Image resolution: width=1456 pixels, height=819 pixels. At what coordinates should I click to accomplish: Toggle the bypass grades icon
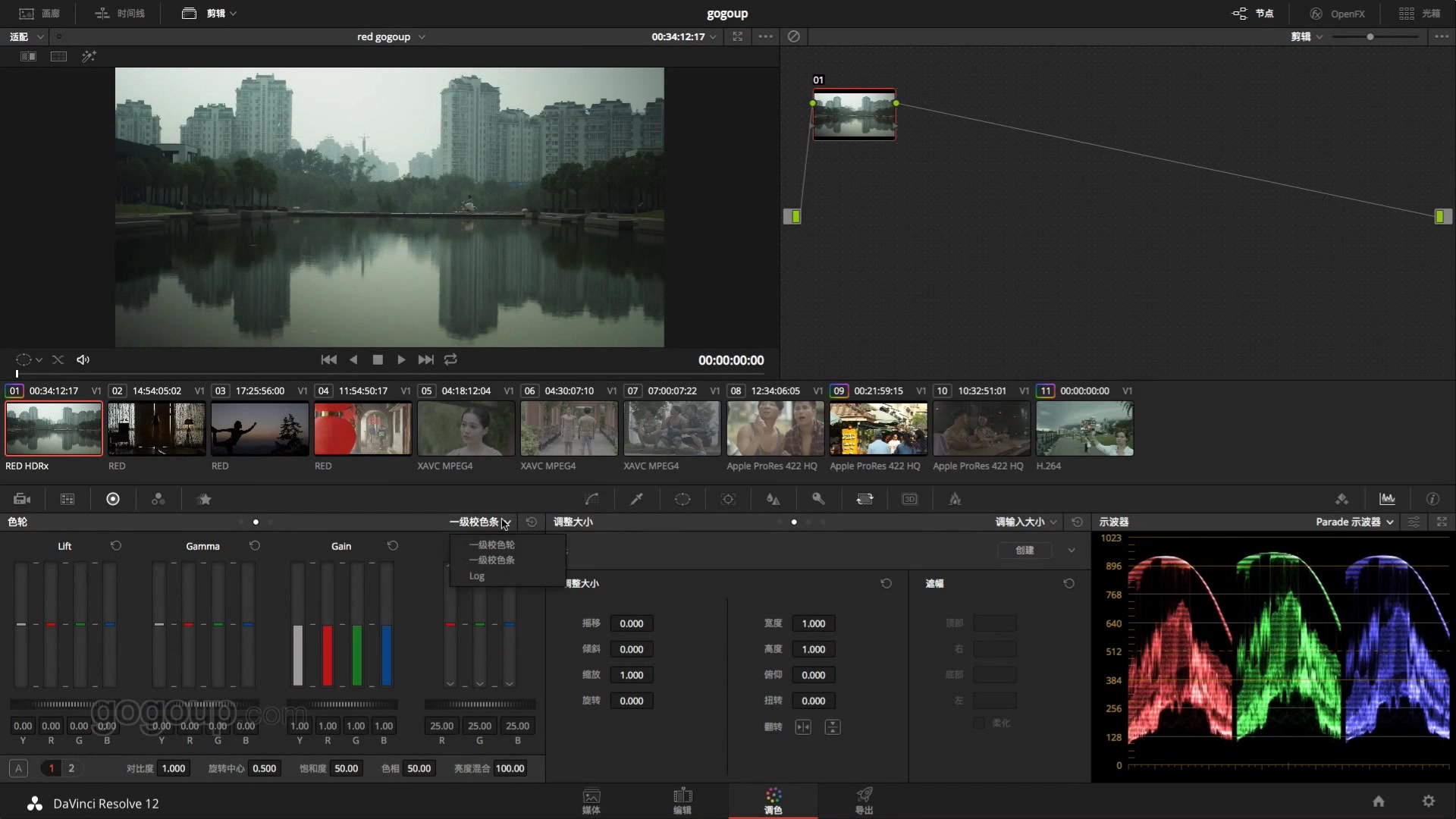[x=793, y=36]
